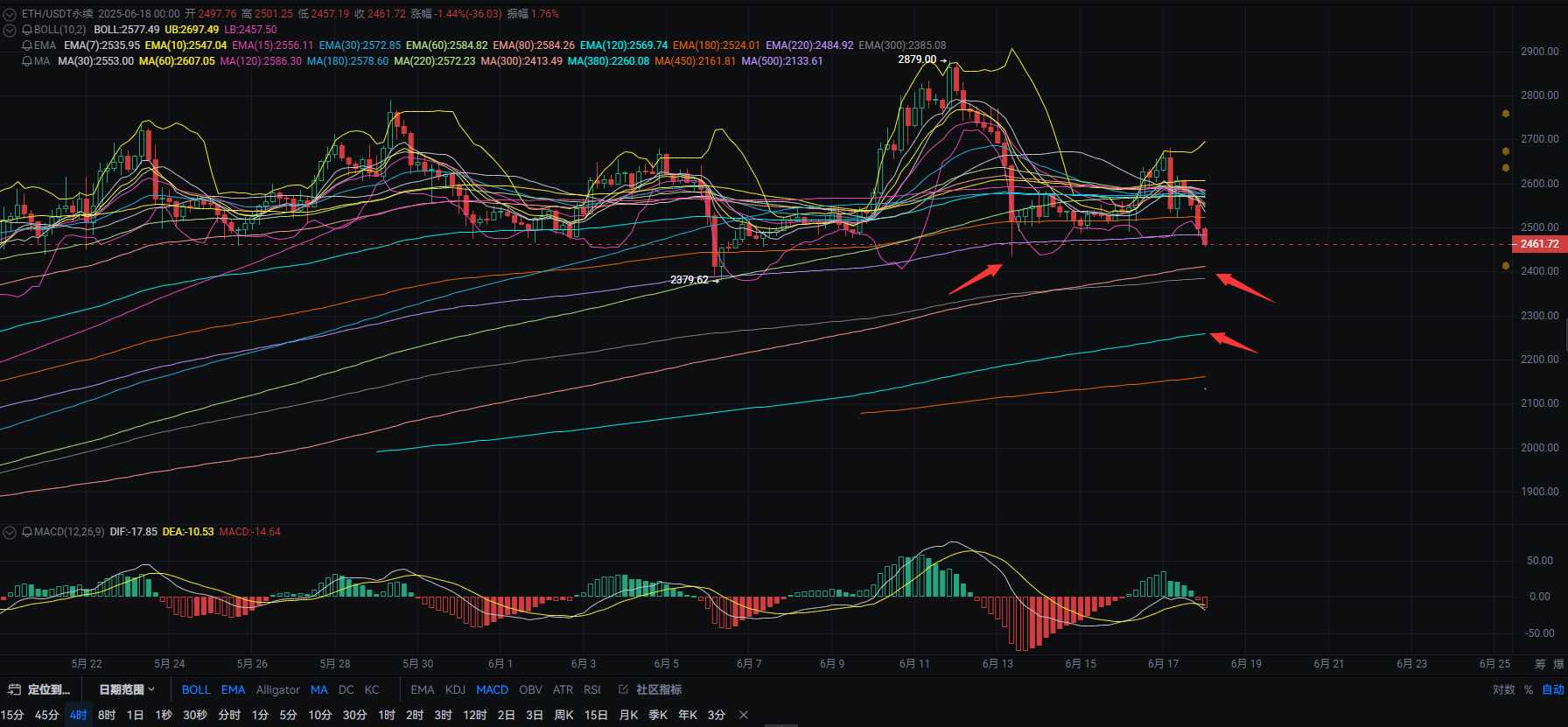The height and width of the screenshot is (727, 1568).
Task: Click the 定位到 calendar icon
Action: 14,689
